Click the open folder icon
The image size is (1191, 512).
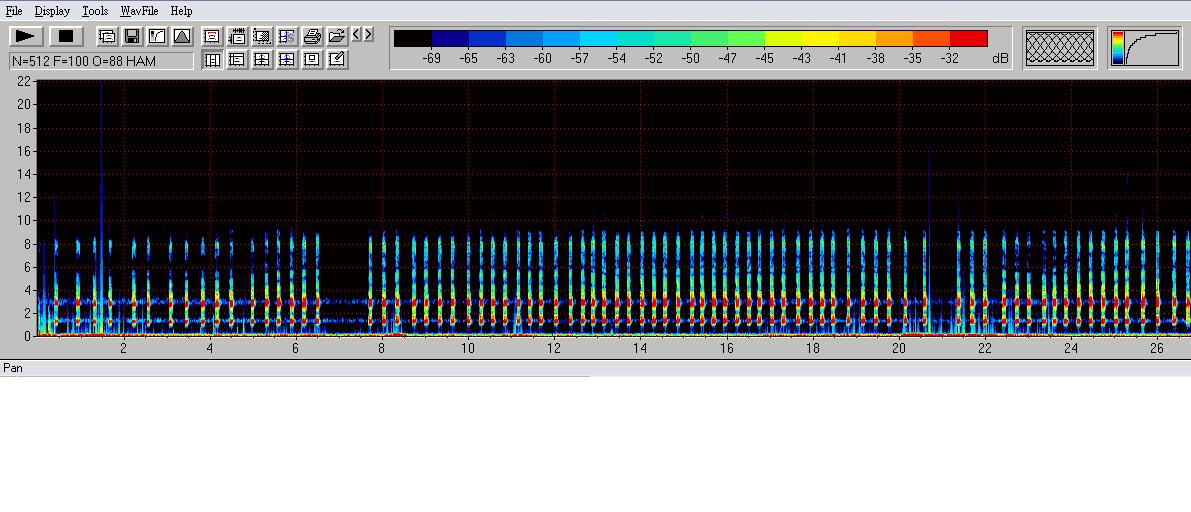point(337,37)
